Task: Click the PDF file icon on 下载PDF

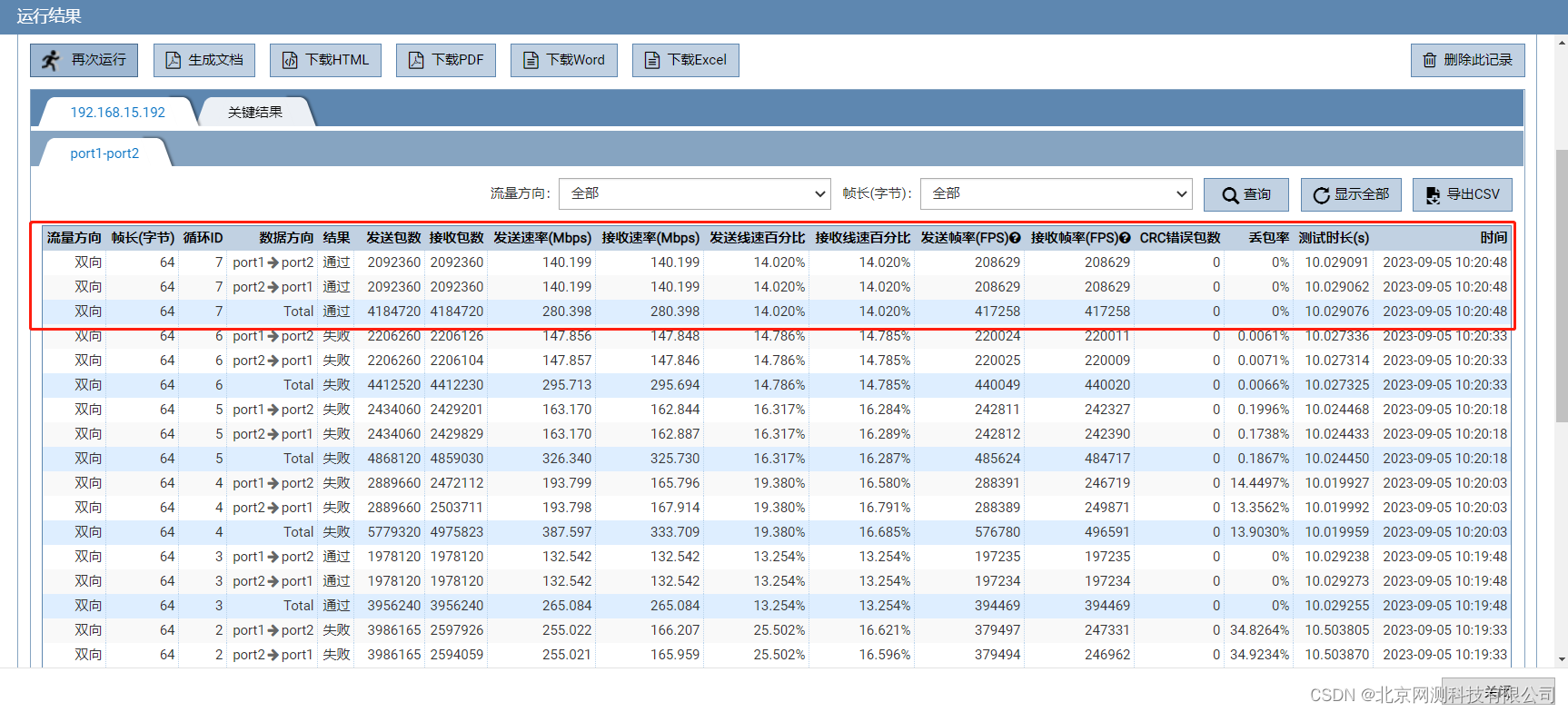Action: 416,60
